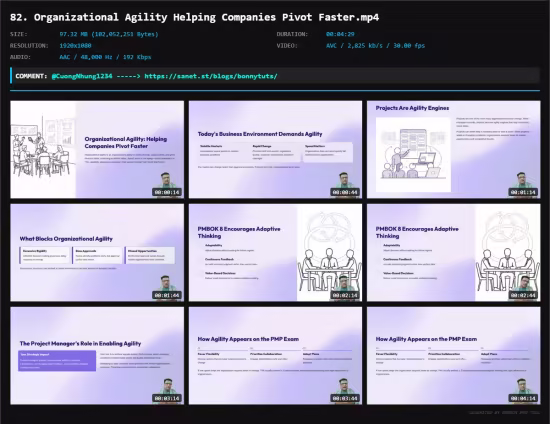The width and height of the screenshot is (550, 424).
Task: Click the 00:01:14 timestamp badge
Action: tap(523, 192)
